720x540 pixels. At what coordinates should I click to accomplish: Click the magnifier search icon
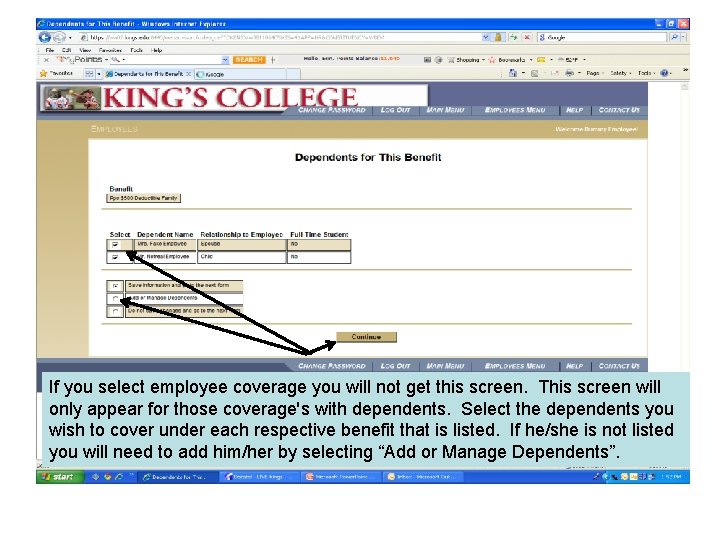674,38
